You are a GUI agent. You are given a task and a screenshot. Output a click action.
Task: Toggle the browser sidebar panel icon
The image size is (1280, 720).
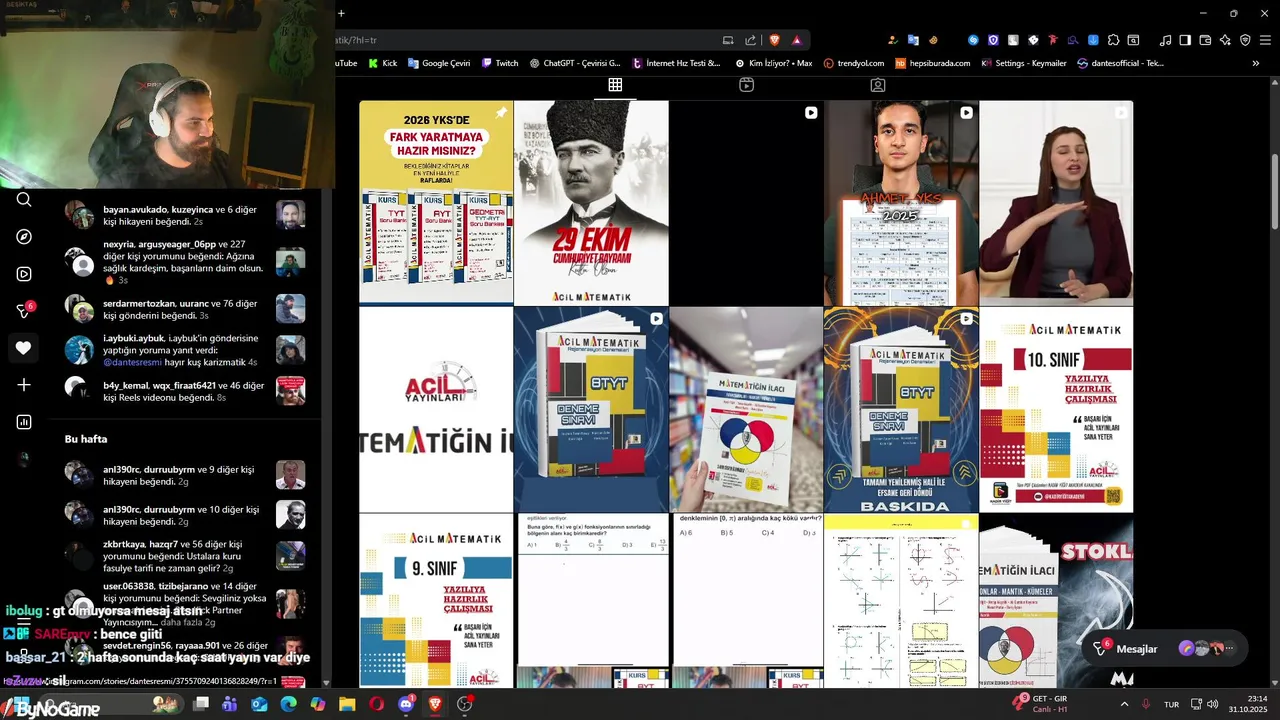pos(1185,40)
